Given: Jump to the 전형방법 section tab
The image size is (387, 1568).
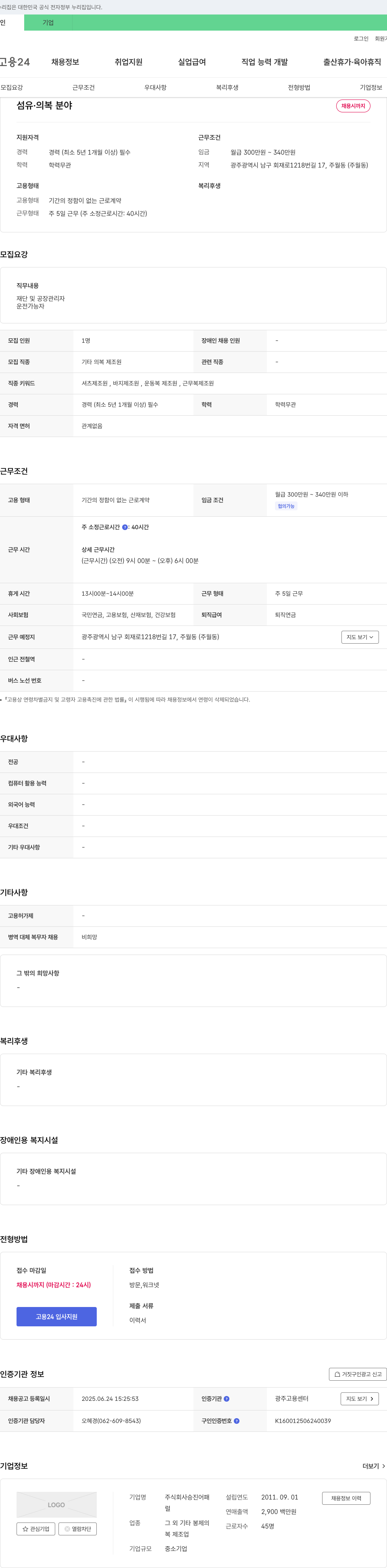Looking at the screenshot, I should click(299, 88).
